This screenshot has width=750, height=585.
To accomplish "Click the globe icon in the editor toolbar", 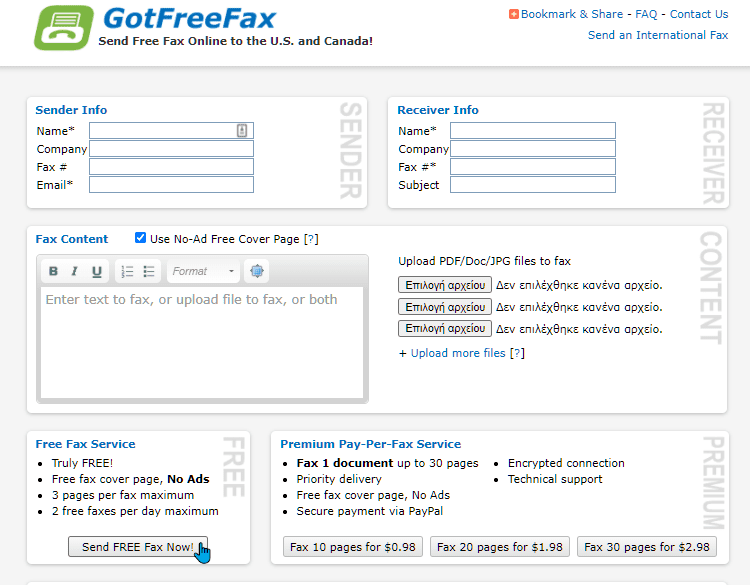I will [x=257, y=271].
